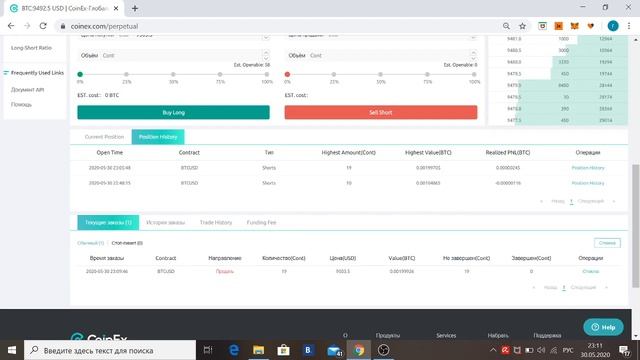Set the sell slider to 50%
The width and height of the screenshot is (640, 360).
pyautogui.click(x=380, y=74)
